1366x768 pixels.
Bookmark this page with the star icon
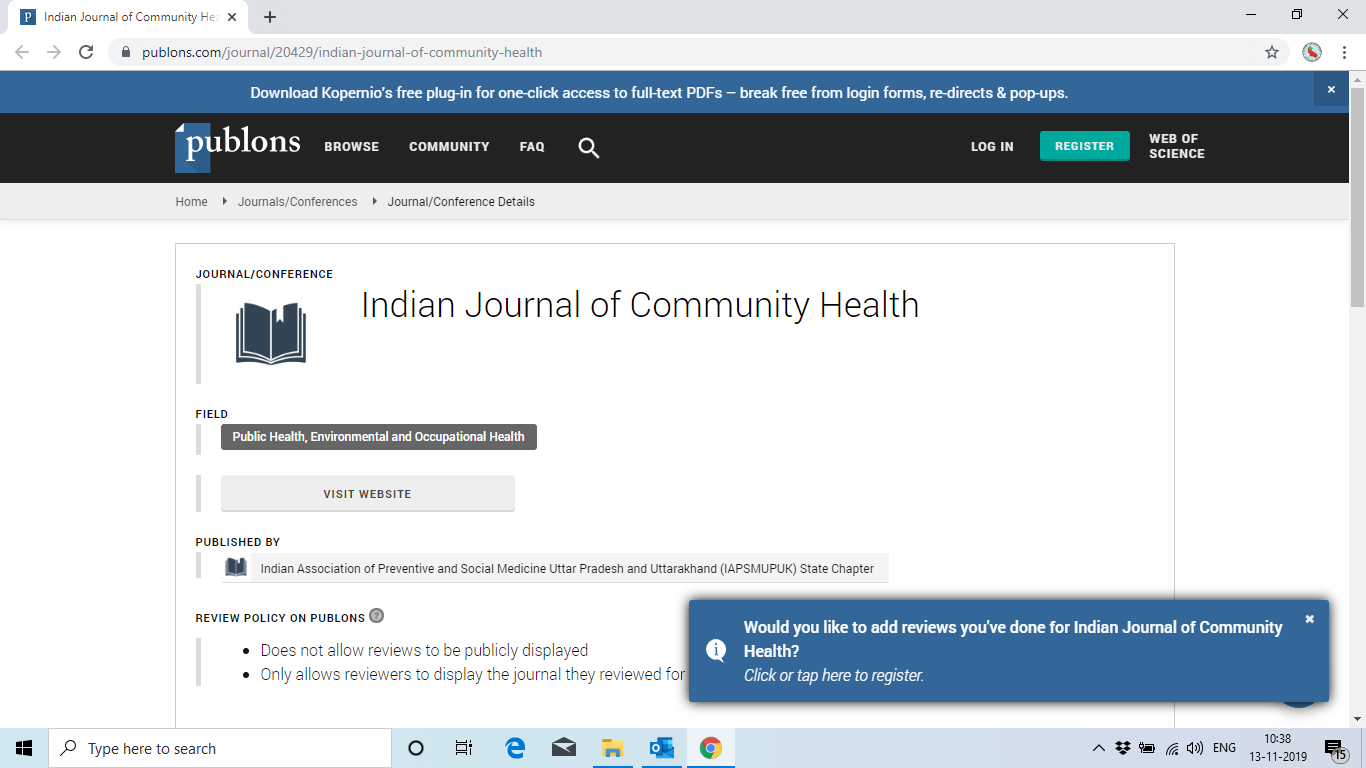pyautogui.click(x=1272, y=52)
